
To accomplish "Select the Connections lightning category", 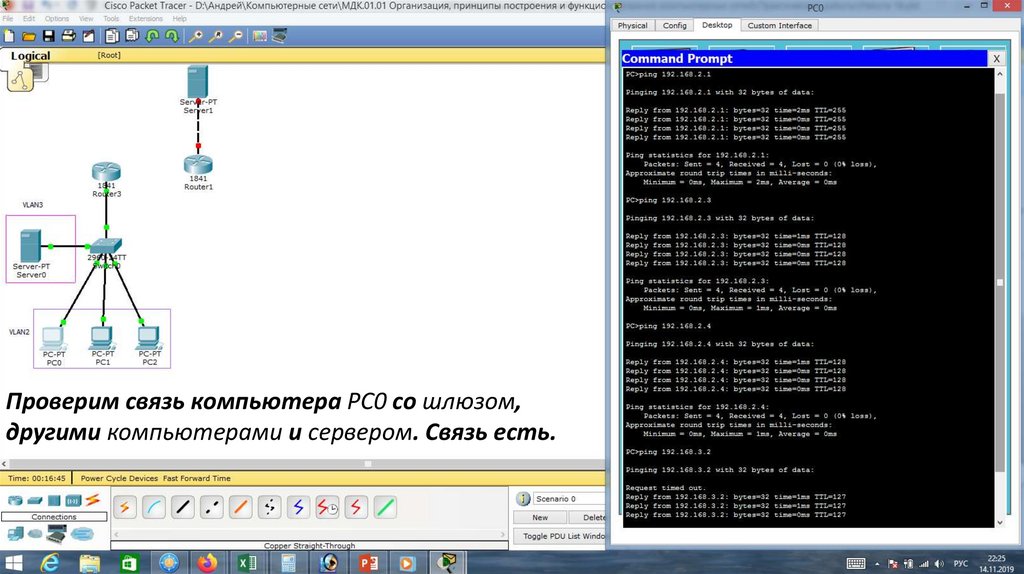I will (x=93, y=501).
